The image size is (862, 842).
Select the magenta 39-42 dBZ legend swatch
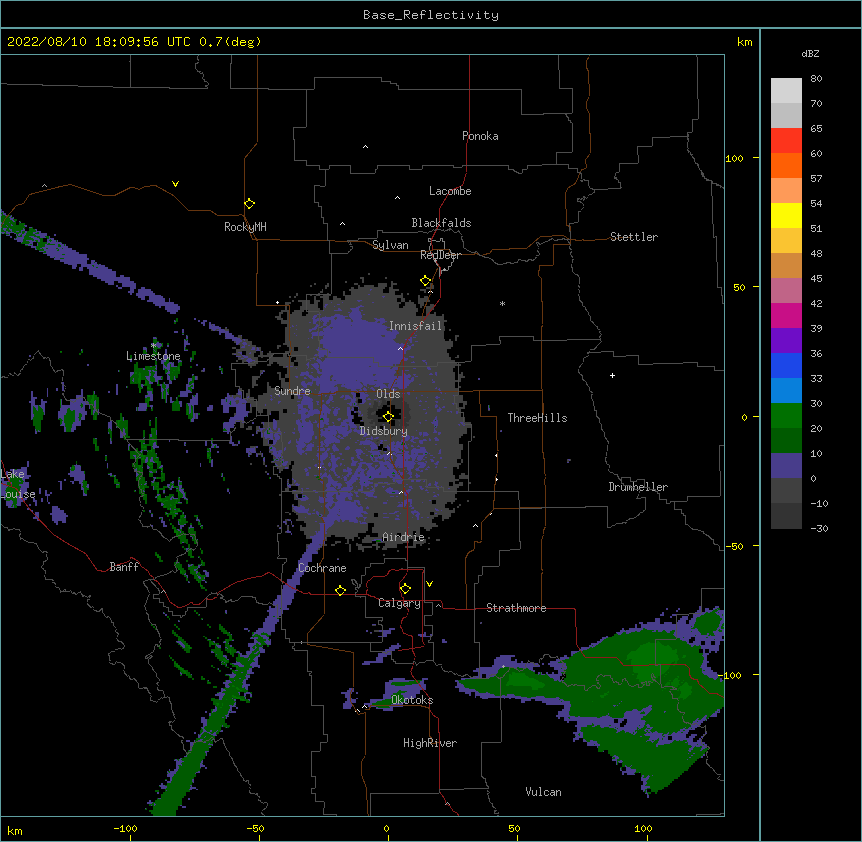click(786, 315)
